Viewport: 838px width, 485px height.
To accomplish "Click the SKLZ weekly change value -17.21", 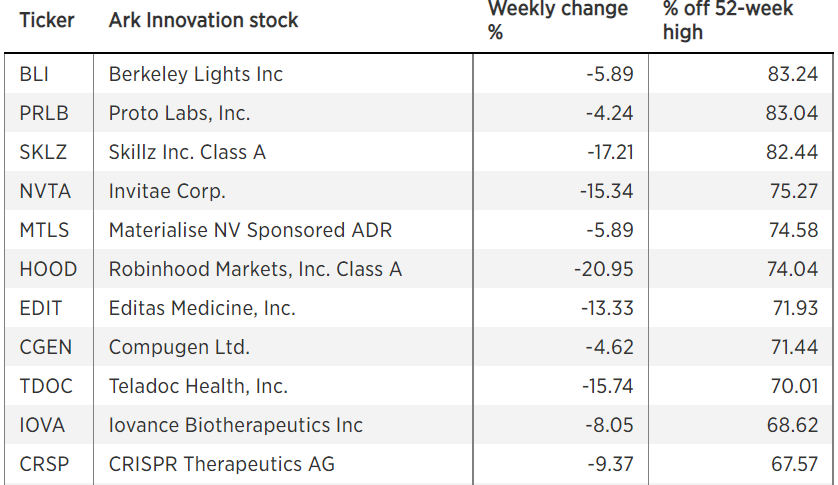I will (609, 152).
